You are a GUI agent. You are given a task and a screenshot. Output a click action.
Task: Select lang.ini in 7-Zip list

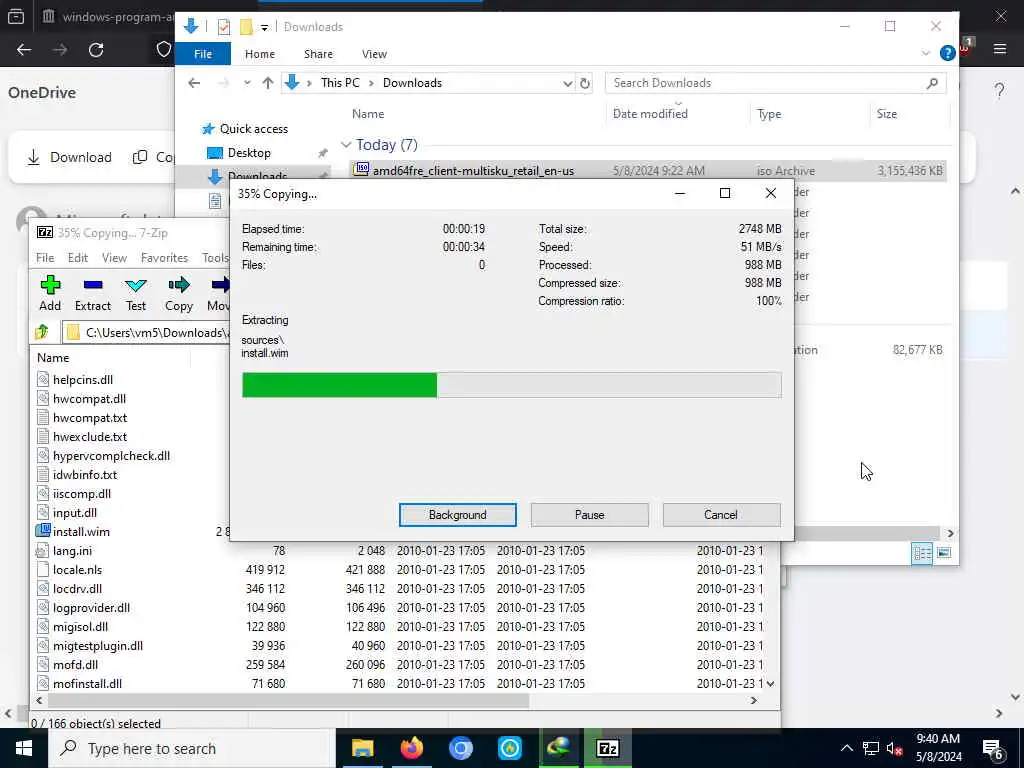(72, 551)
